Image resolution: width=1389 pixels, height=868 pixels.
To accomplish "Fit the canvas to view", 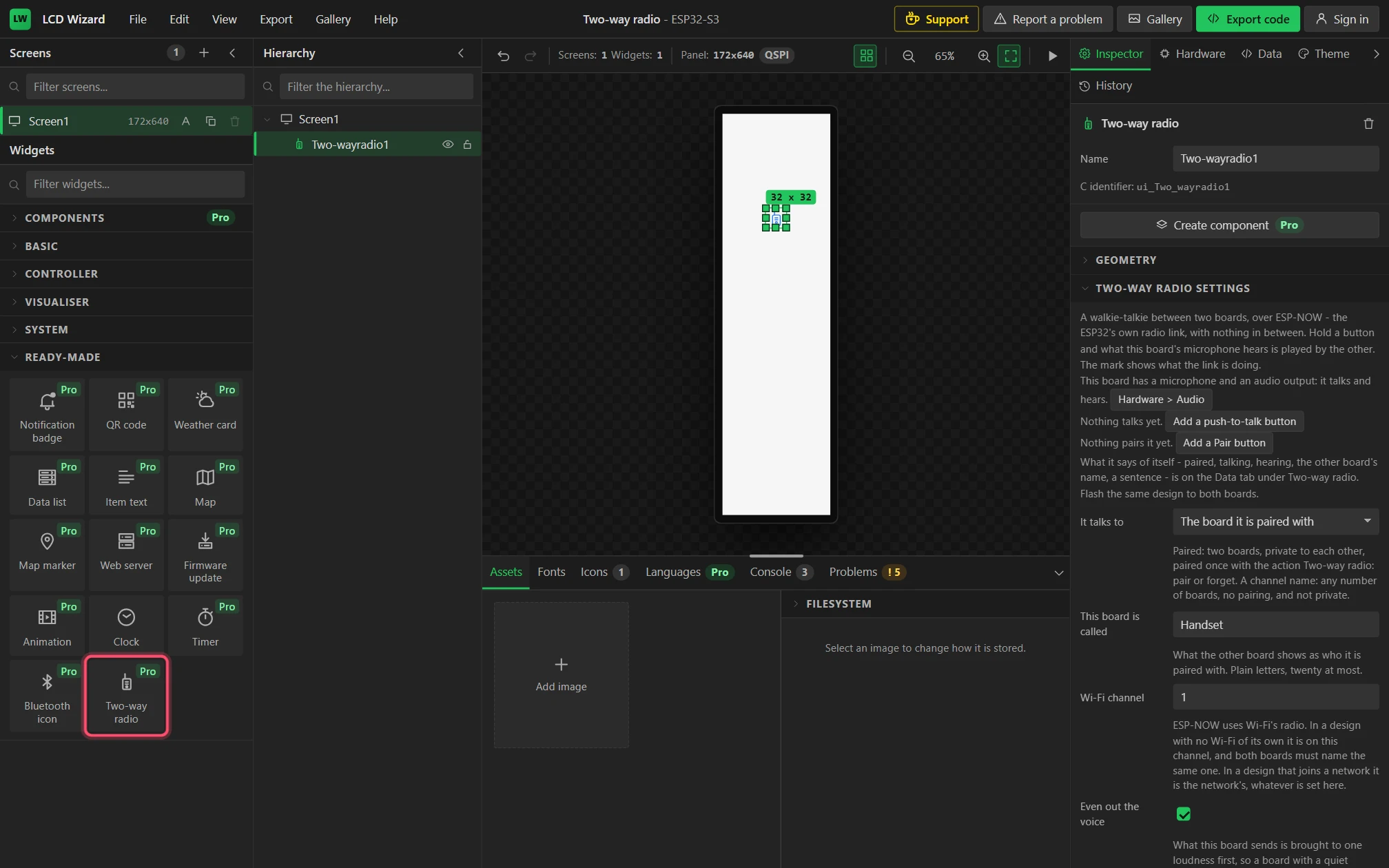I will (1010, 56).
